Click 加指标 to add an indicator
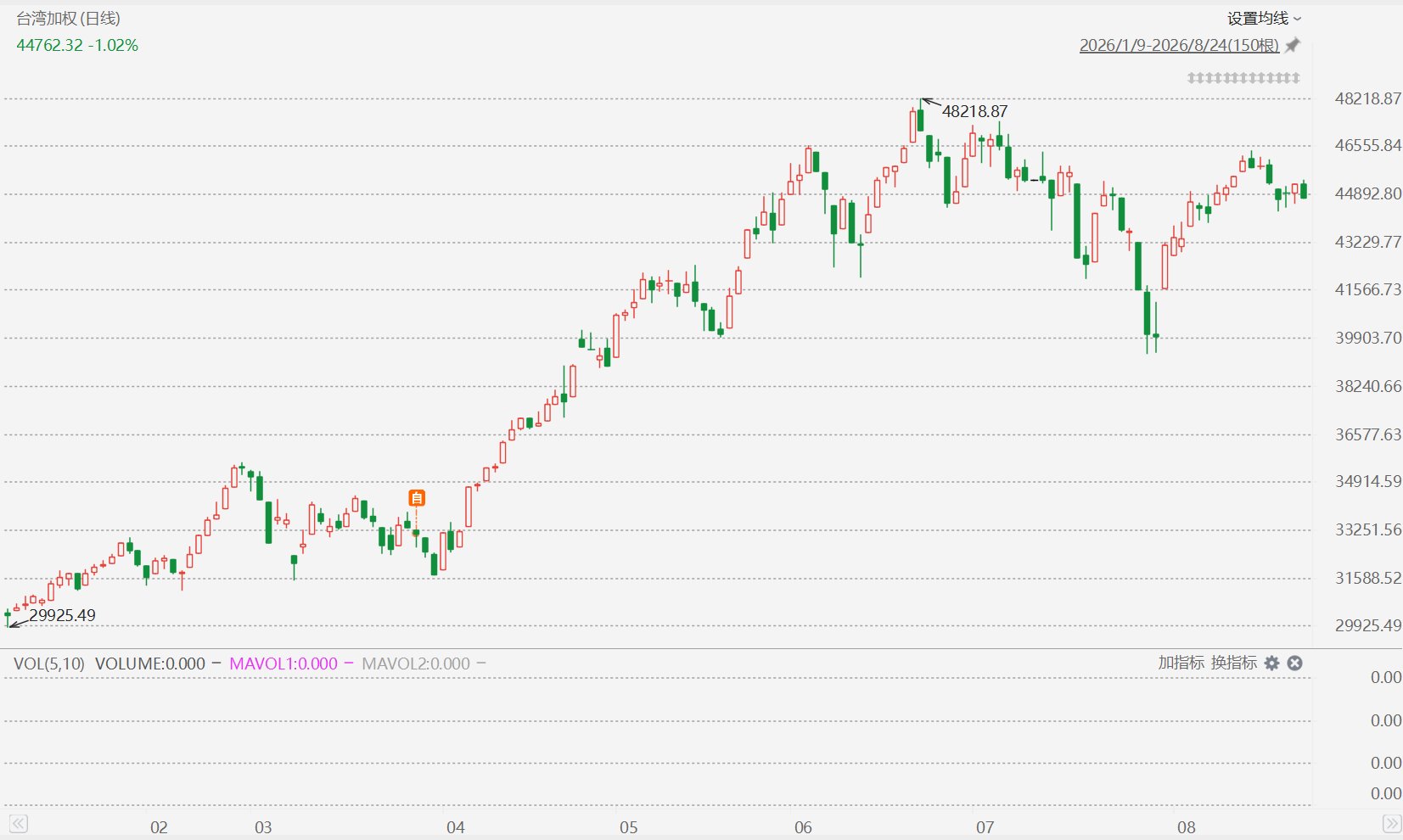 [x=1181, y=663]
